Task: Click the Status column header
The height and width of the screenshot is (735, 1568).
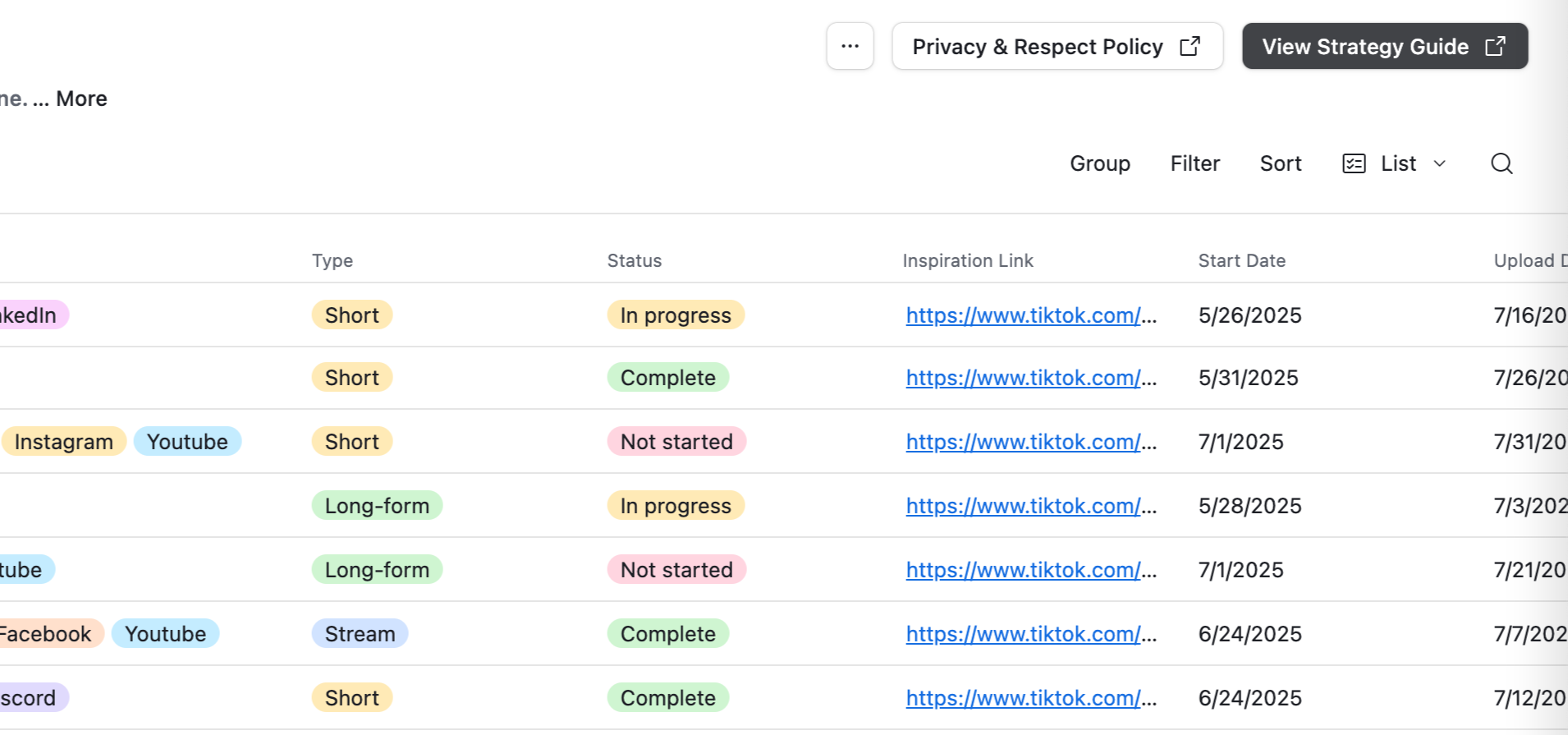Action: coord(634,260)
